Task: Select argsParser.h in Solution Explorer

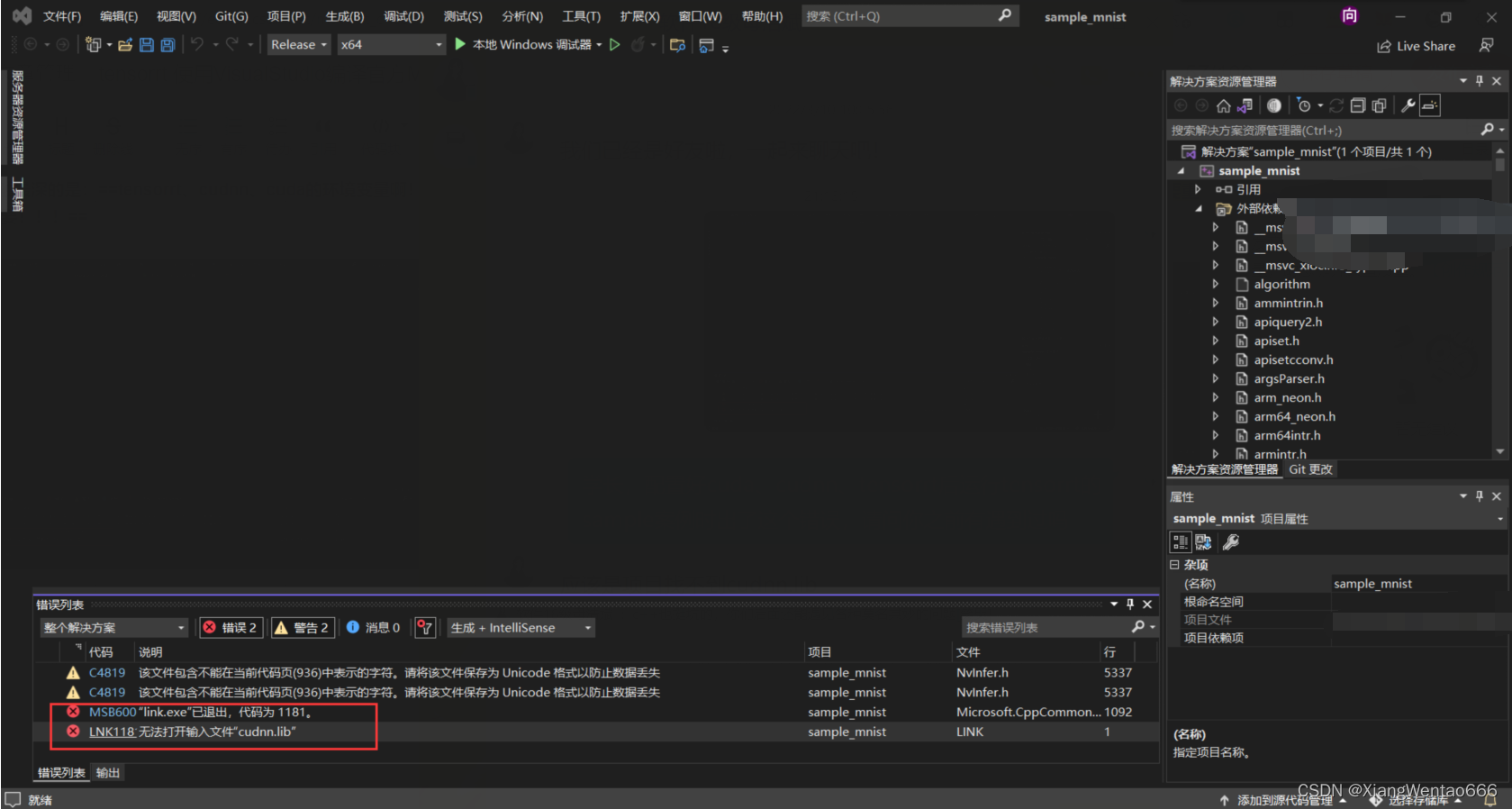Action: (1289, 378)
